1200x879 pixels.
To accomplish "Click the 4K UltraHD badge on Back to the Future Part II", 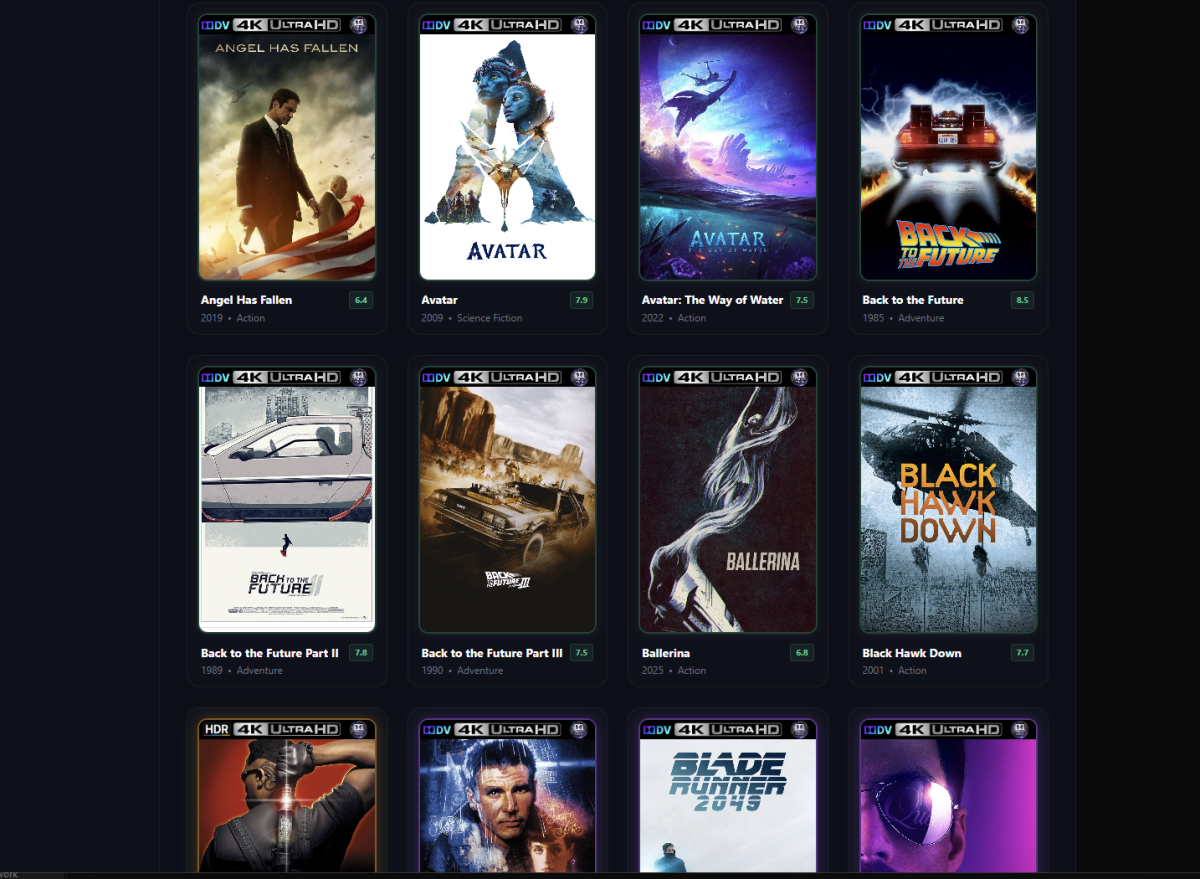I will (287, 377).
